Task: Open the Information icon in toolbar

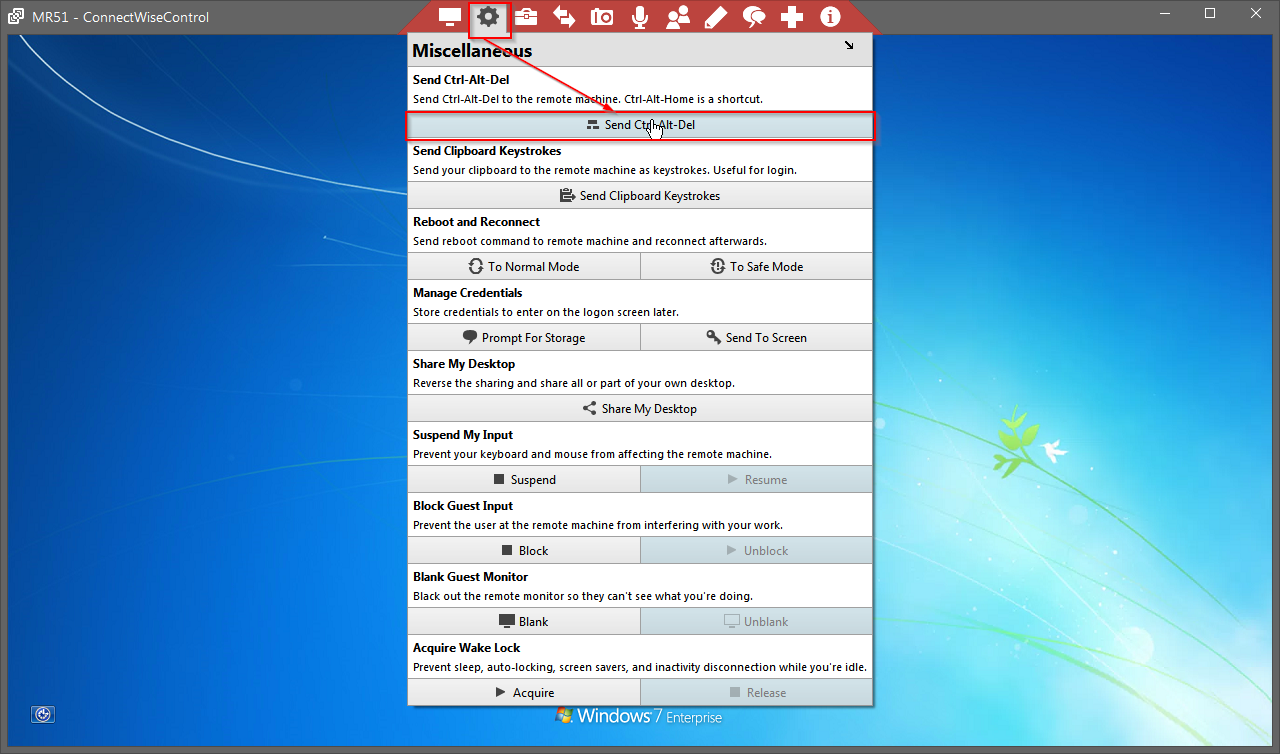Action: [830, 17]
